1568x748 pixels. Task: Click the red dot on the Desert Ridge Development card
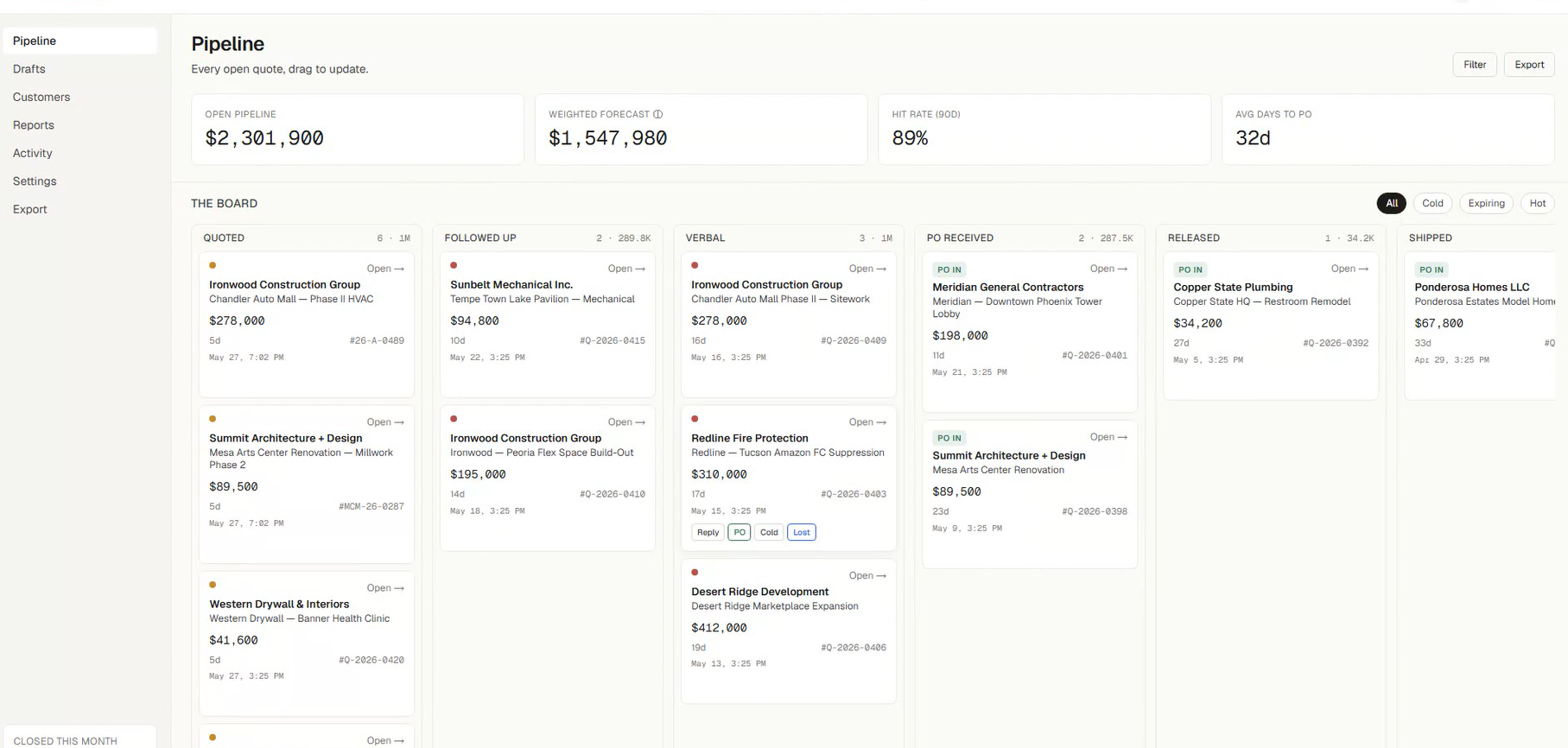click(x=695, y=572)
